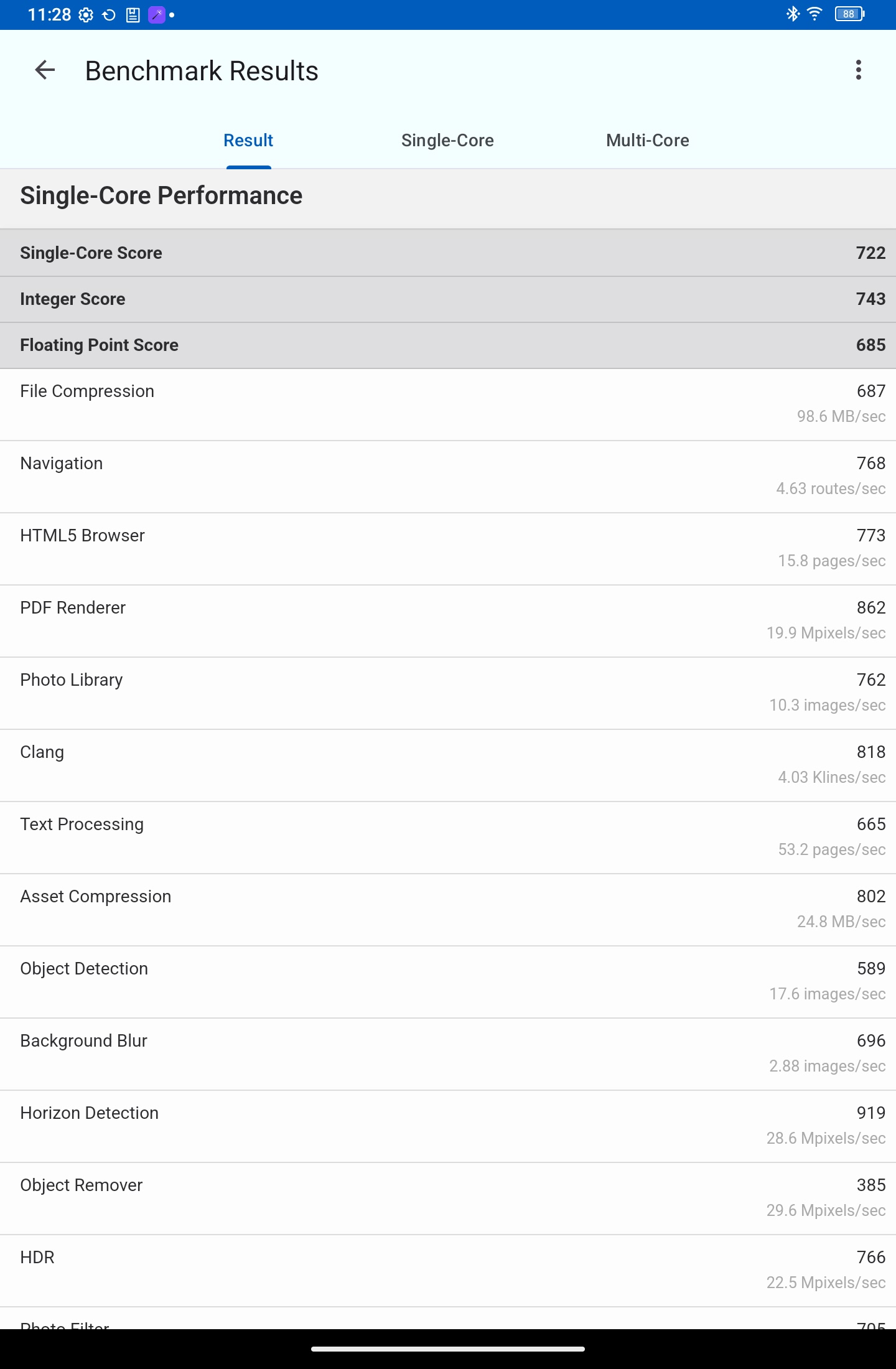Tap the back arrow icon
The image size is (896, 1369).
pyautogui.click(x=45, y=70)
